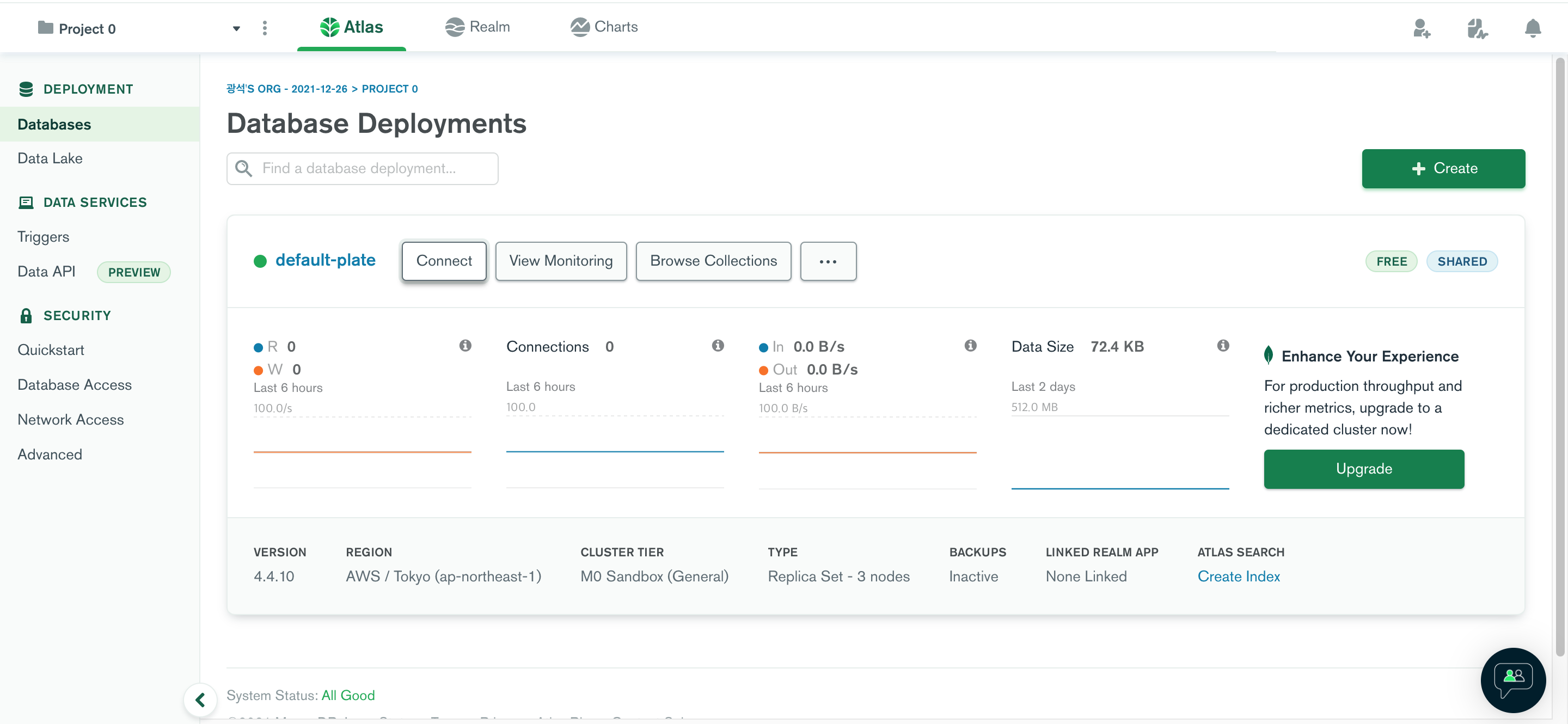Click the version '4.4.10' text
1568x724 pixels.
[274, 576]
